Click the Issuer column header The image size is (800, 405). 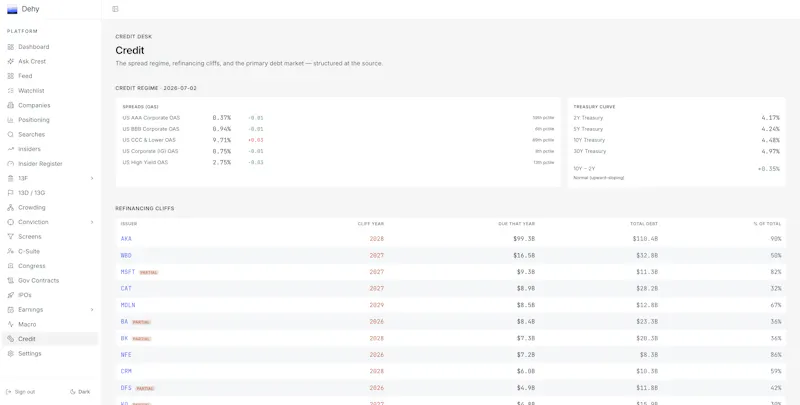tap(129, 223)
